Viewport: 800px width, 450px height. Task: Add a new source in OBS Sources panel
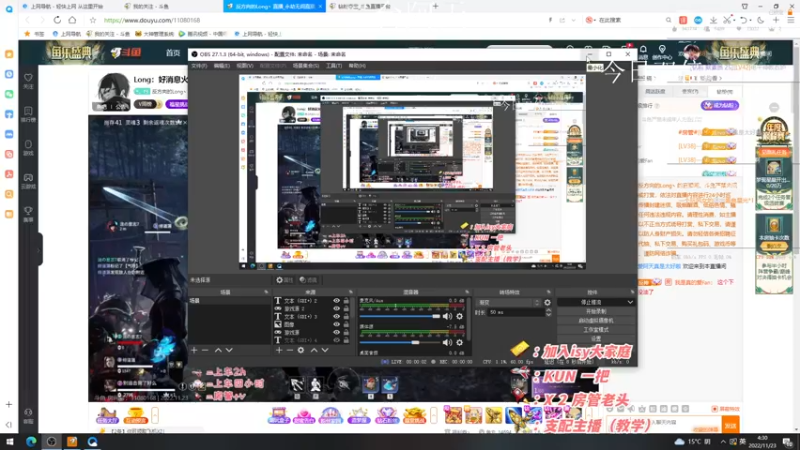pyautogui.click(x=279, y=351)
